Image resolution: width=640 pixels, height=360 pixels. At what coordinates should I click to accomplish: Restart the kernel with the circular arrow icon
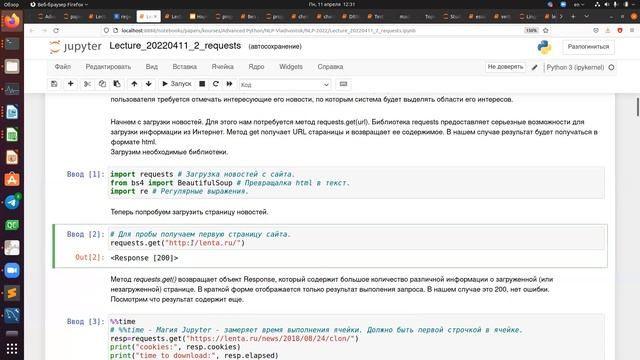coord(216,84)
